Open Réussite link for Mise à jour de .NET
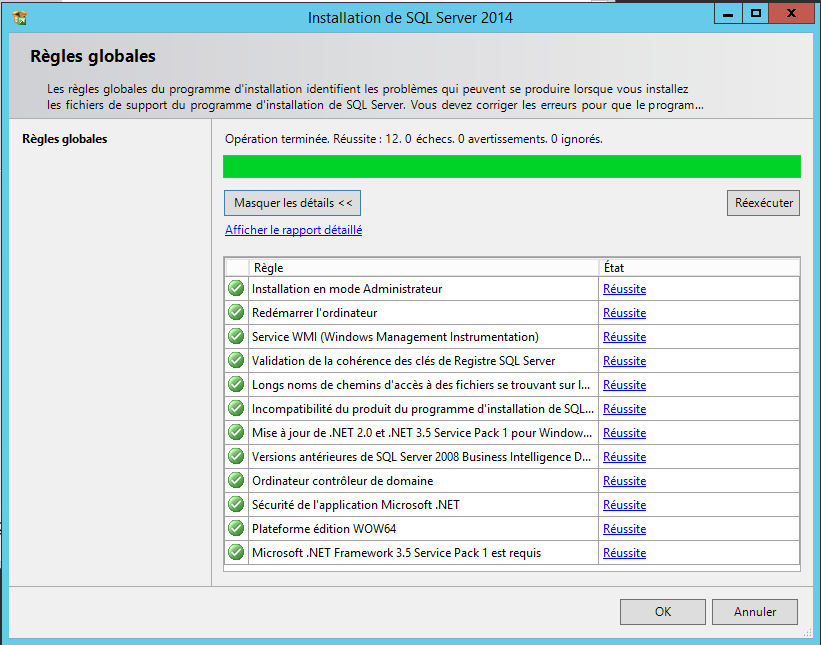821x645 pixels. [x=624, y=433]
